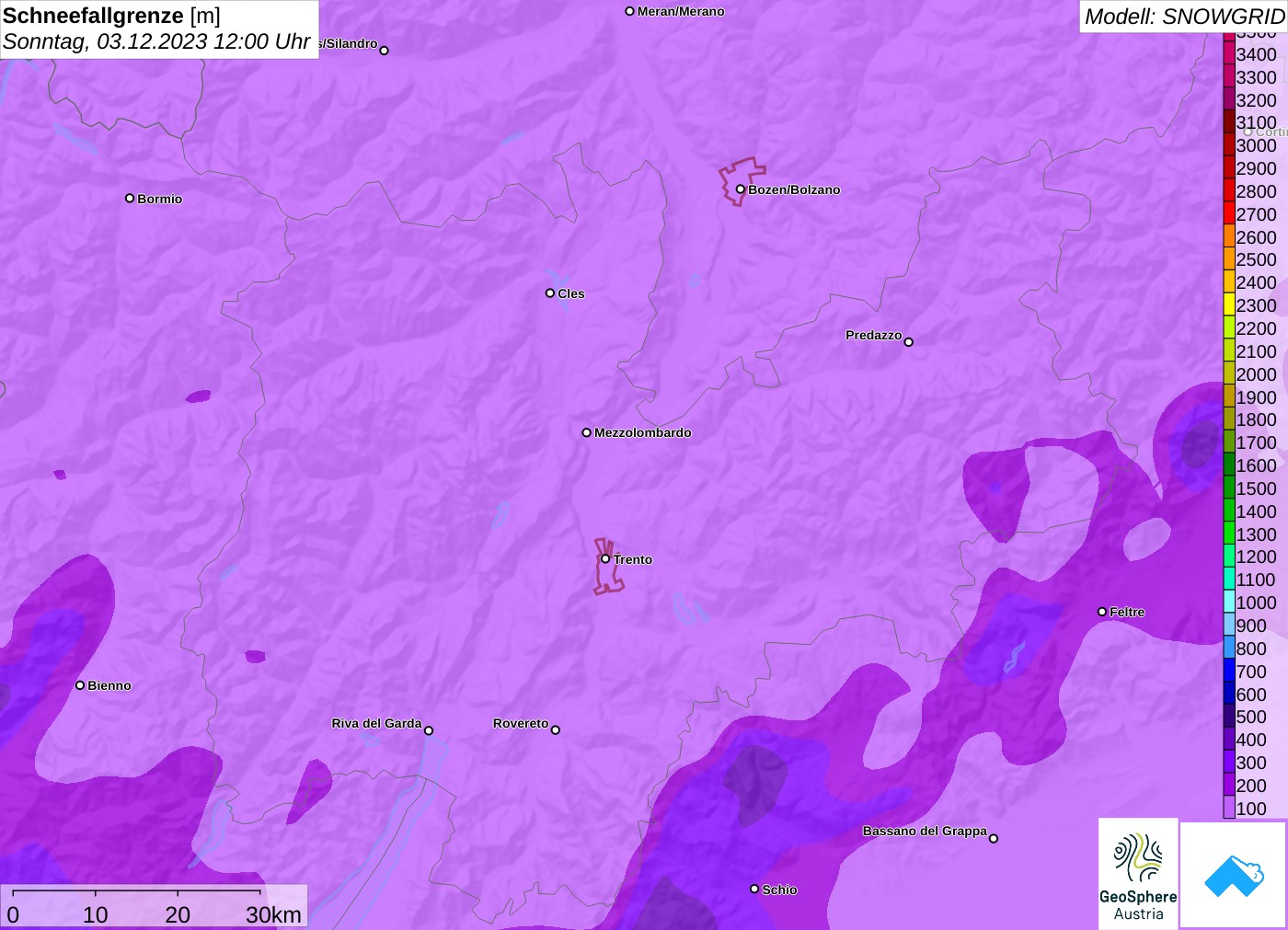Select the yellow 2300 m legend swatch
1288x930 pixels.
click(x=1229, y=304)
